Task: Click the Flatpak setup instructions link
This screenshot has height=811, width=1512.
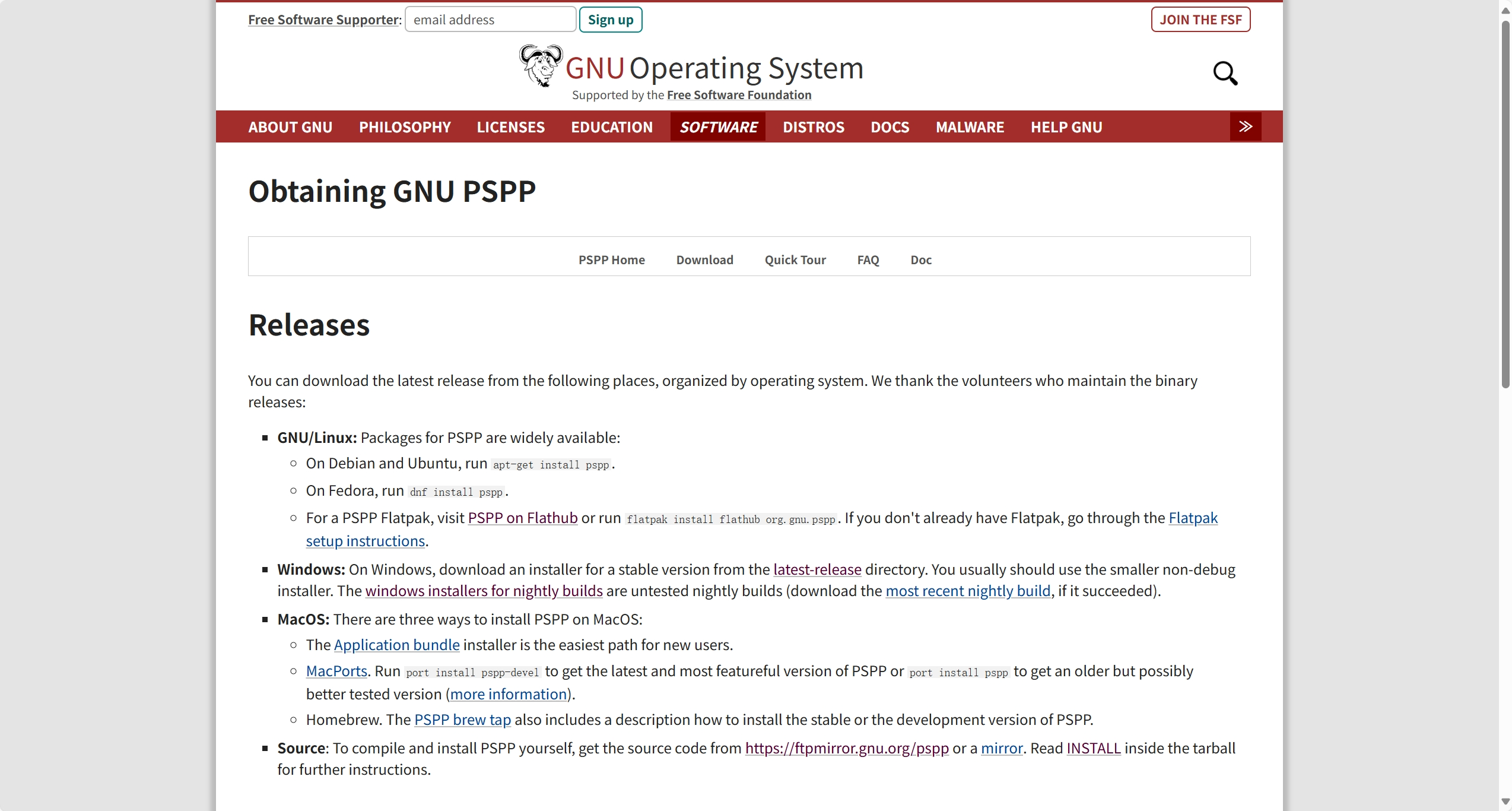Action: click(366, 540)
